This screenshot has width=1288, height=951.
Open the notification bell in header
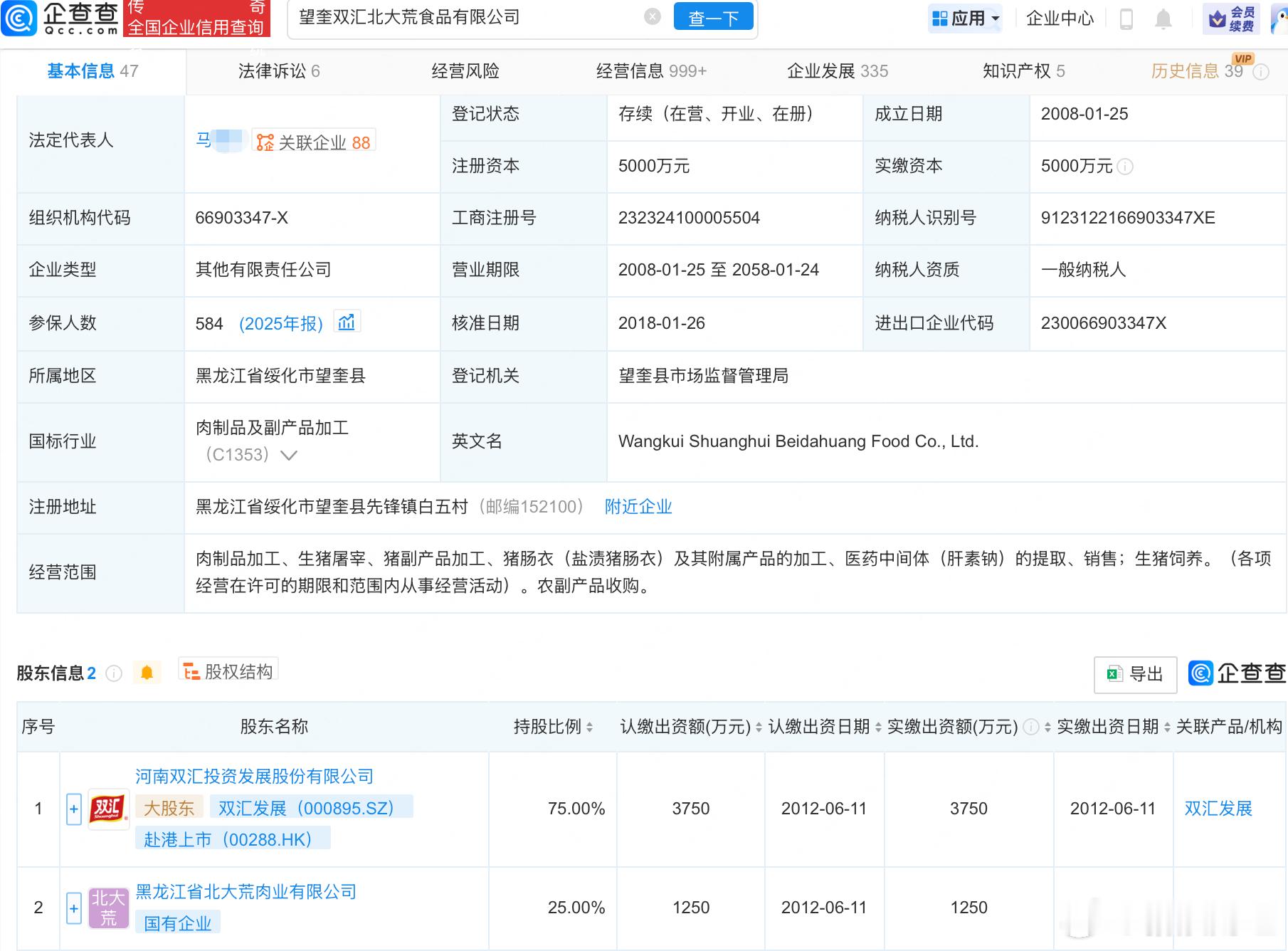click(x=1163, y=19)
